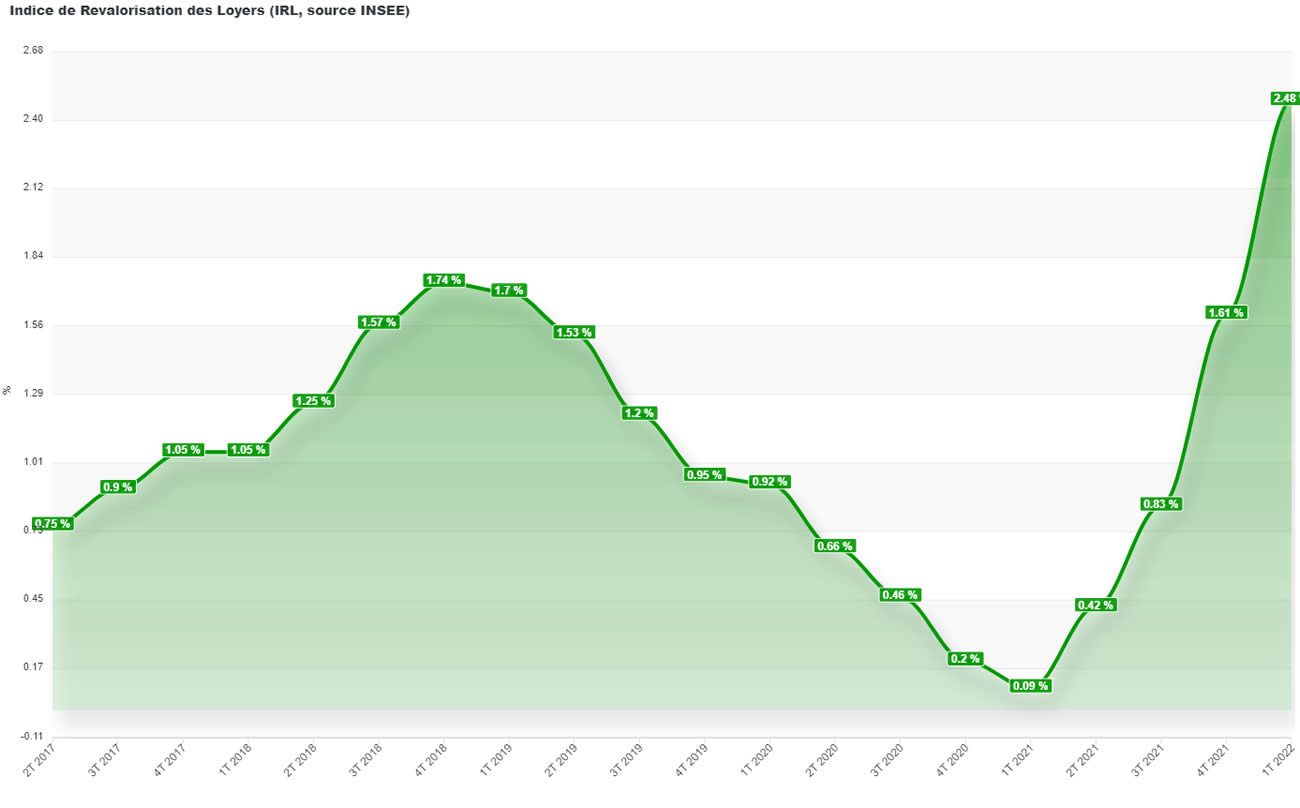Click the 1.74 % peak data label
The width and height of the screenshot is (1300, 808).
click(x=443, y=280)
